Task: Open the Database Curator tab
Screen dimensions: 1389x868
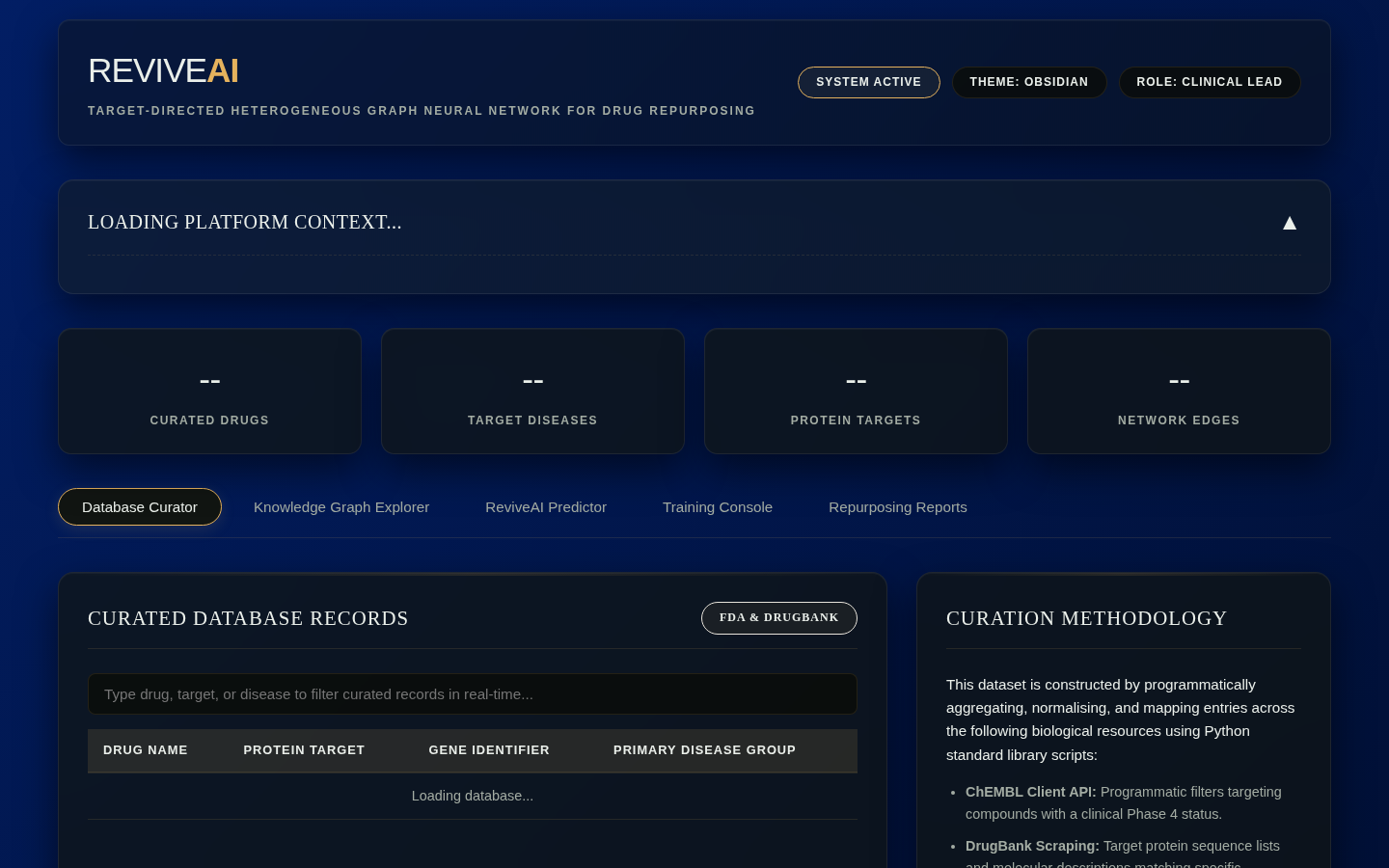Action: point(140,507)
